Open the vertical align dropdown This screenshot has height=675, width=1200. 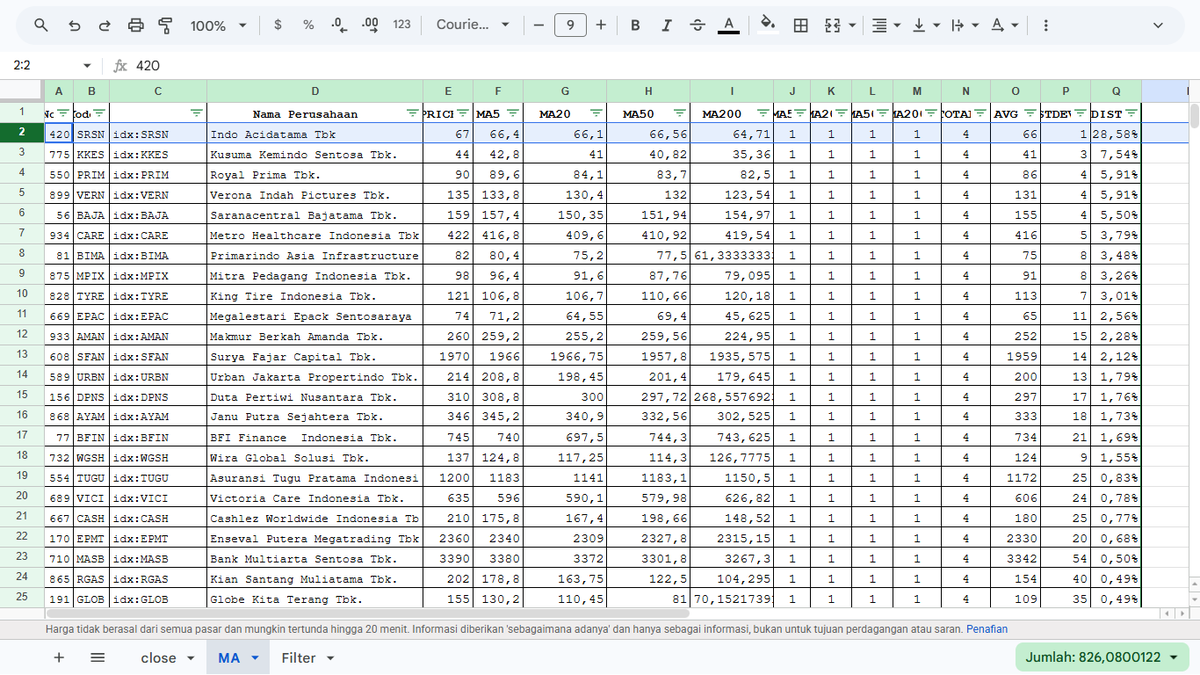[925, 25]
